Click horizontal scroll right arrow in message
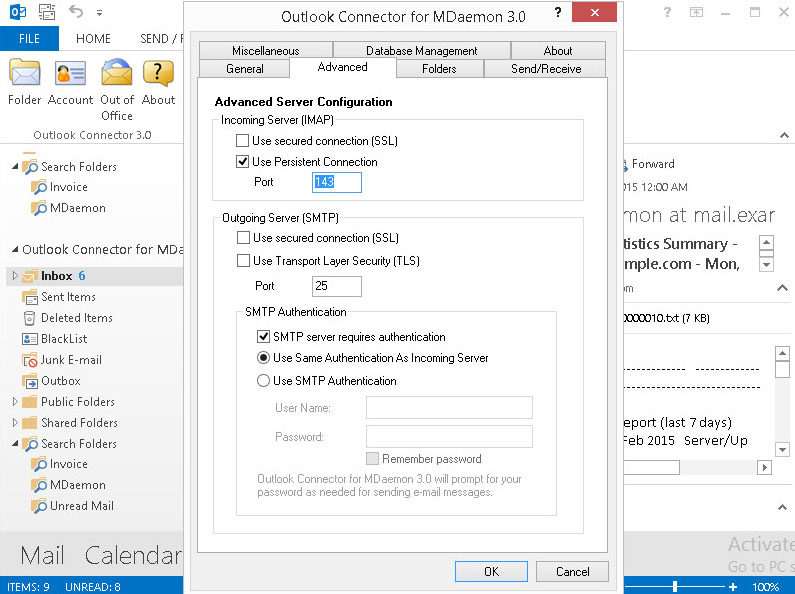Image resolution: width=795 pixels, height=594 pixels. [x=764, y=467]
